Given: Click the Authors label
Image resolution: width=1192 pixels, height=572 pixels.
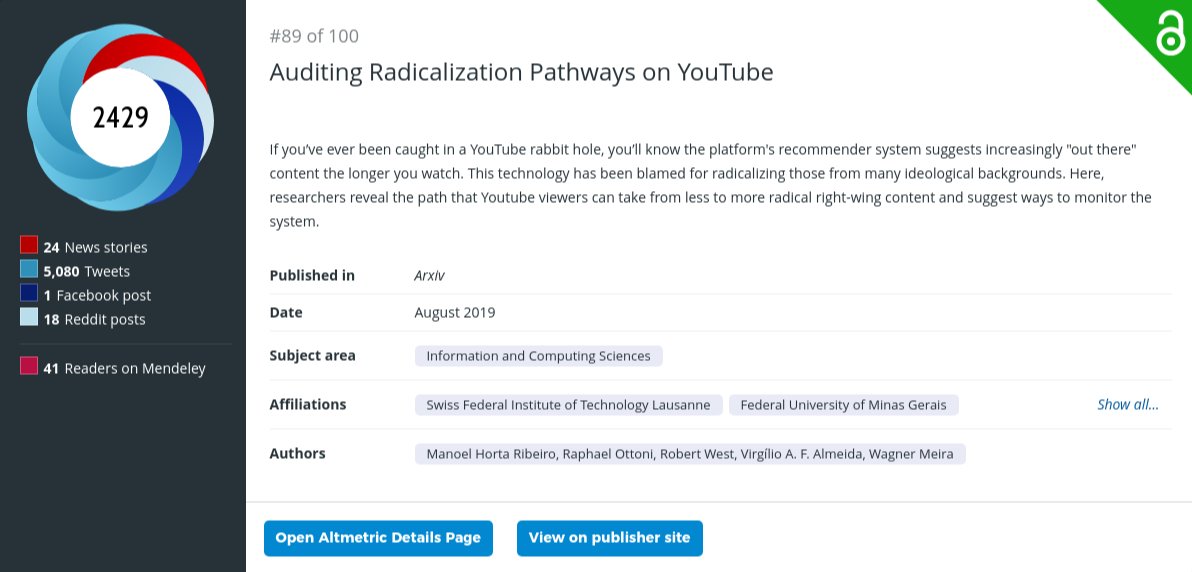Looking at the screenshot, I should click(297, 453).
